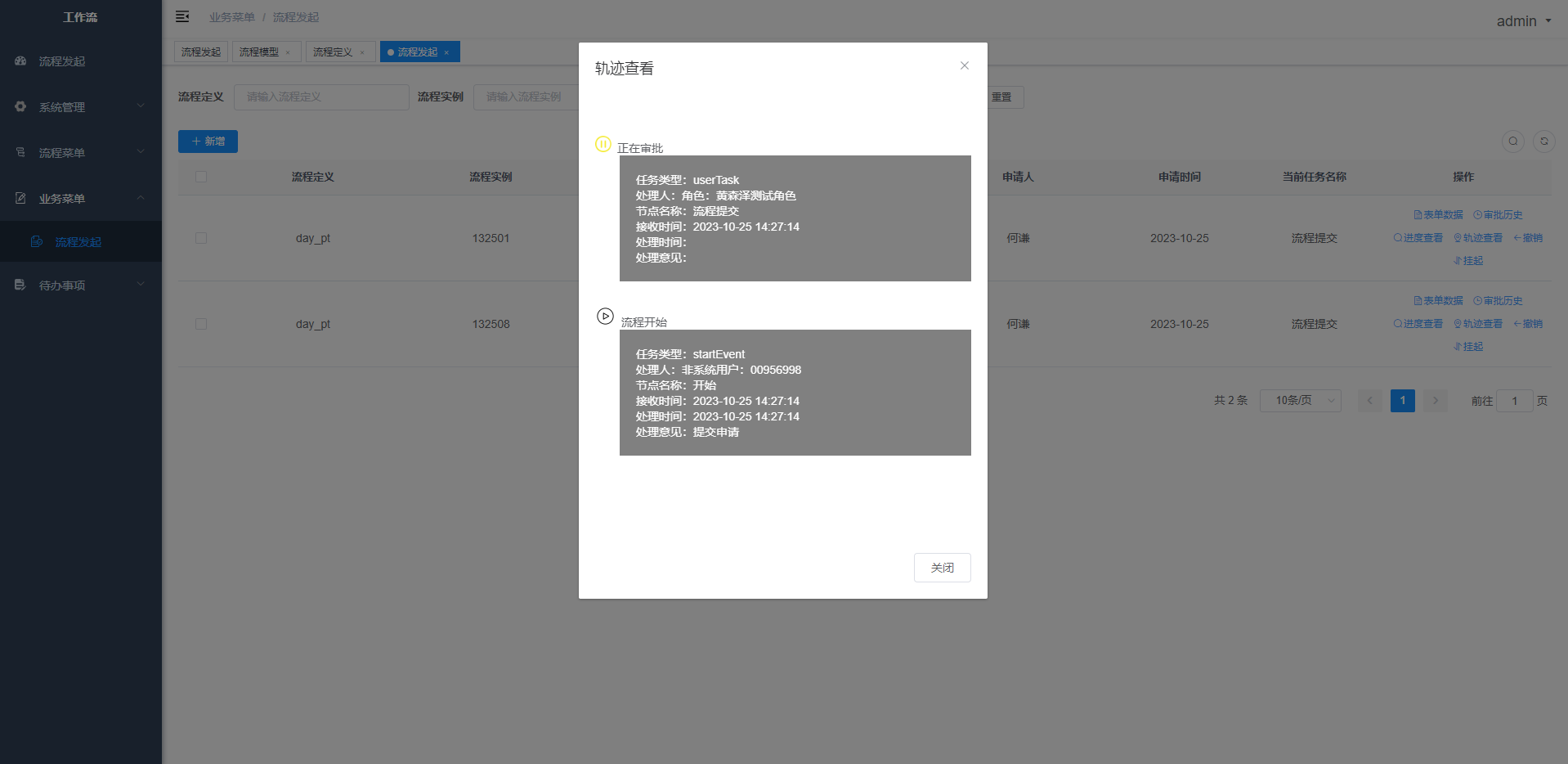Expand 系统管理 sidebar menu
Screen dimensions: 1568x764
tap(81, 107)
